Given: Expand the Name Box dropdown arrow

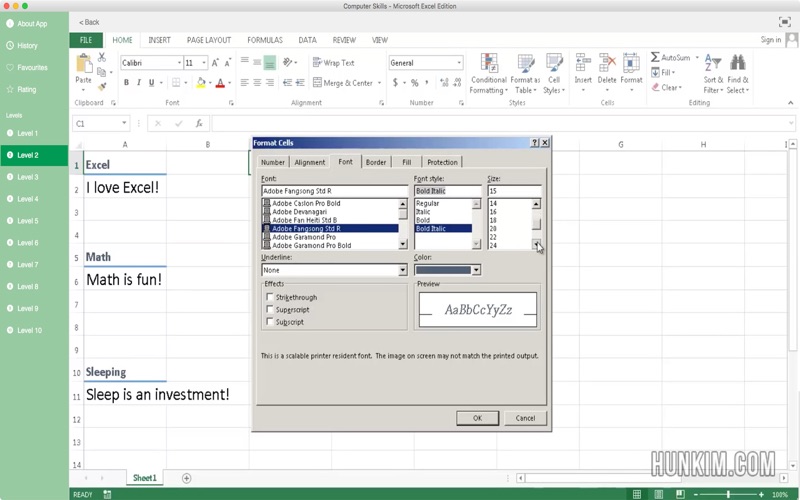Looking at the screenshot, I should [124, 123].
